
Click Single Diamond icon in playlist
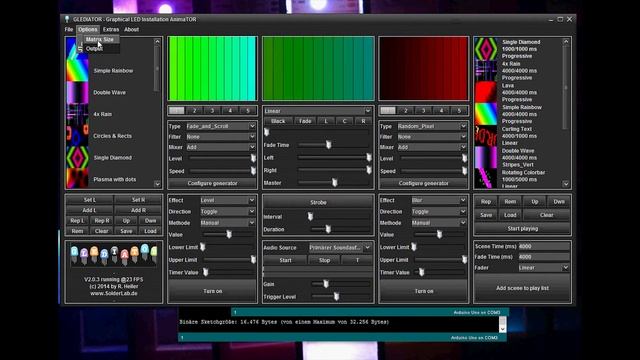click(486, 49)
